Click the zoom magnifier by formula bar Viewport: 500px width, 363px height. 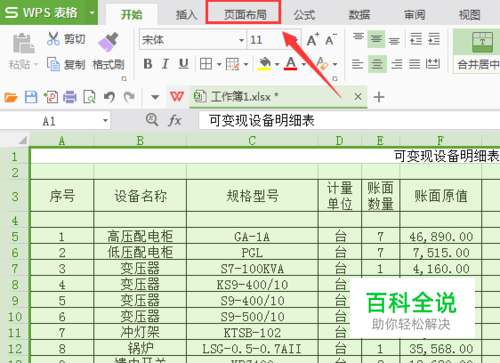(x=152, y=119)
